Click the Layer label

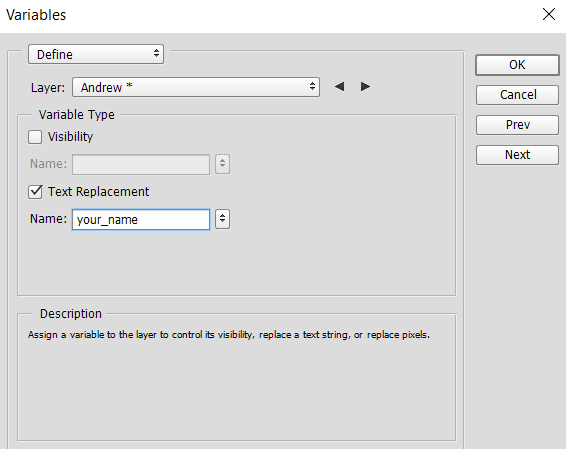pos(48,88)
